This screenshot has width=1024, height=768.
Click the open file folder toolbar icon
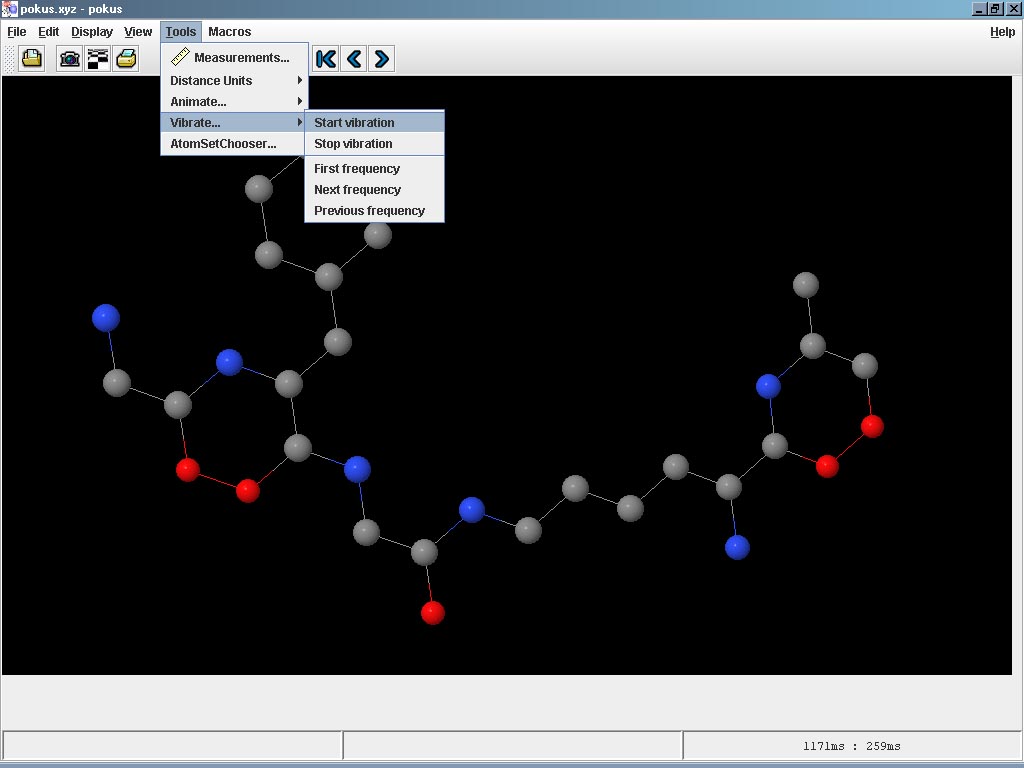tap(31, 59)
